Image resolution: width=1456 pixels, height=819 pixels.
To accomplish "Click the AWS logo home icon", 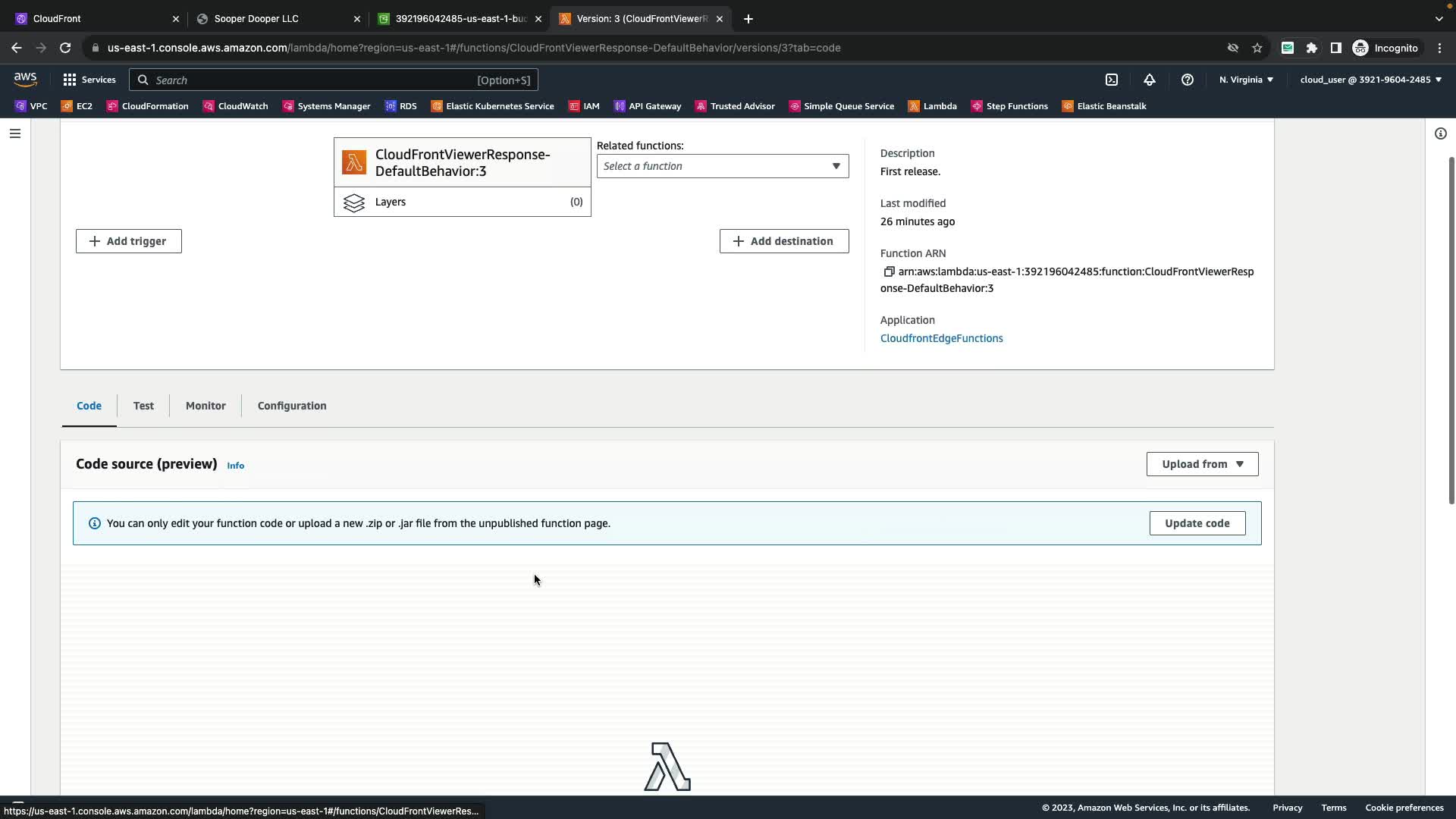I will click(x=25, y=79).
